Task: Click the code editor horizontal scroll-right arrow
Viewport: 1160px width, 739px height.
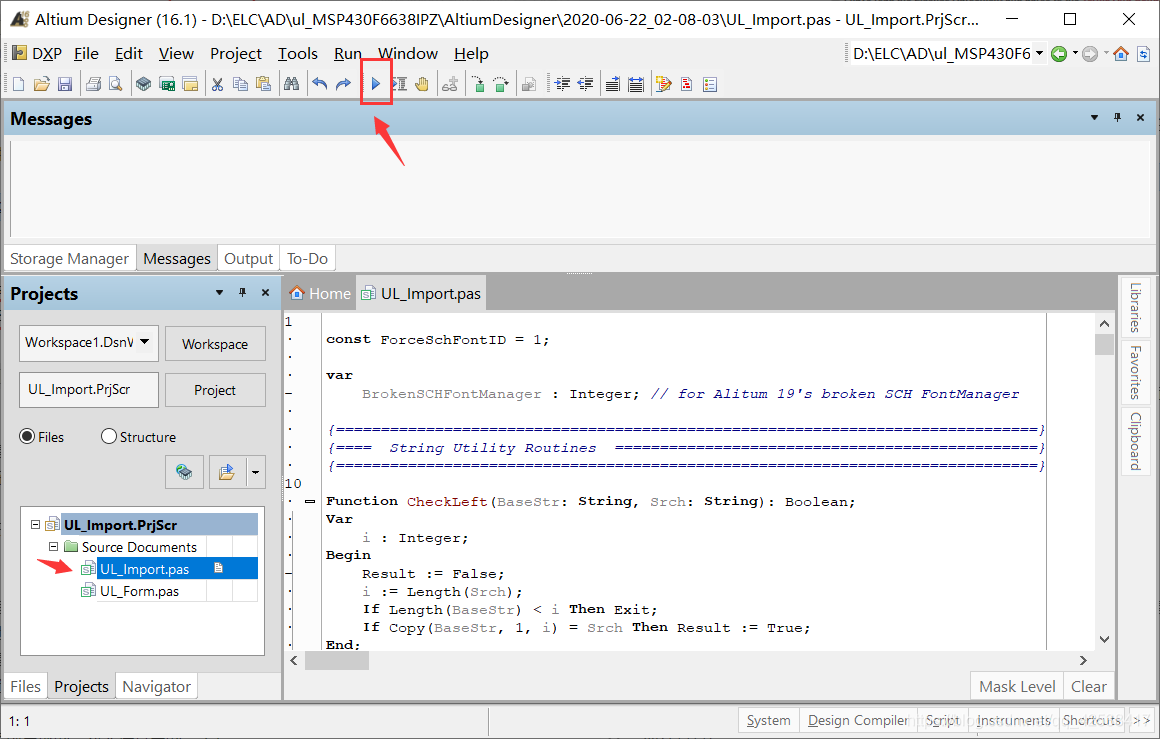Action: pos(1083,661)
